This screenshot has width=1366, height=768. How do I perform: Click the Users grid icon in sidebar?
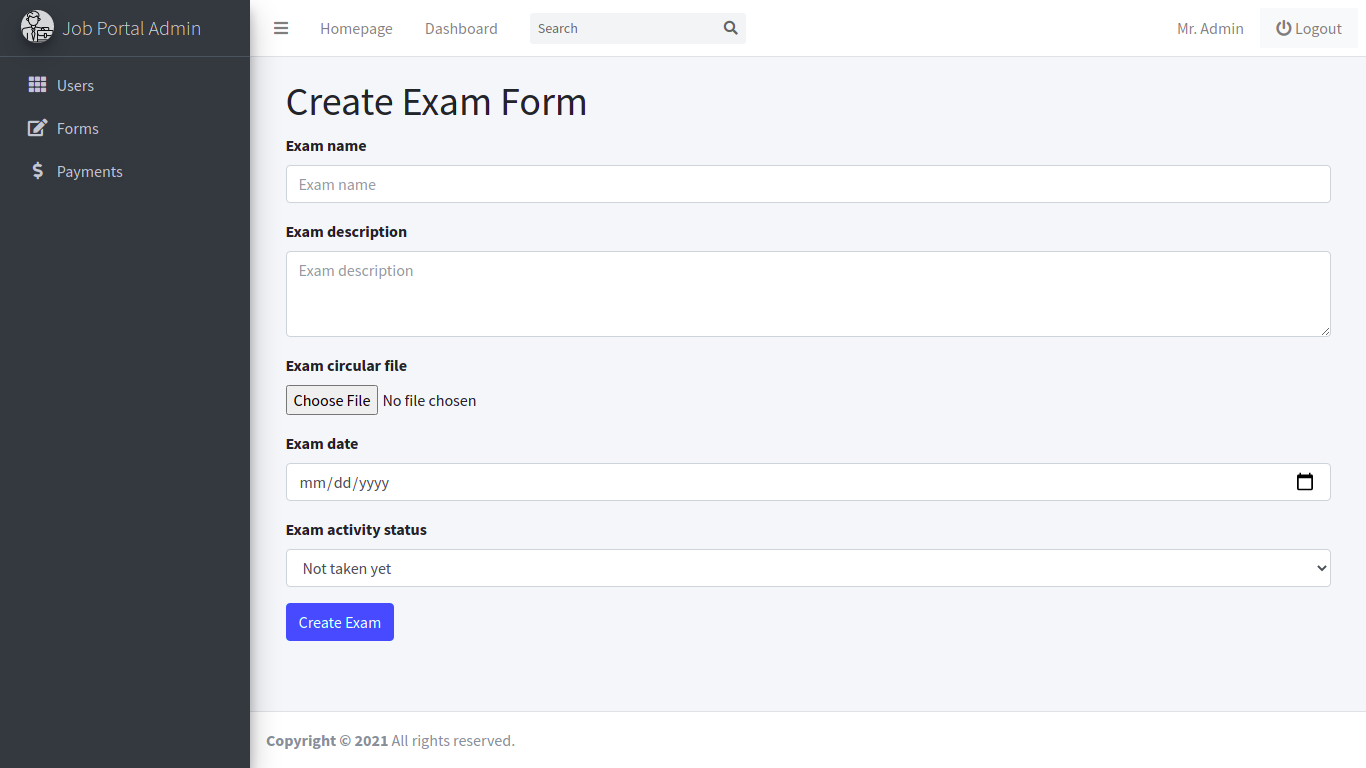[37, 85]
